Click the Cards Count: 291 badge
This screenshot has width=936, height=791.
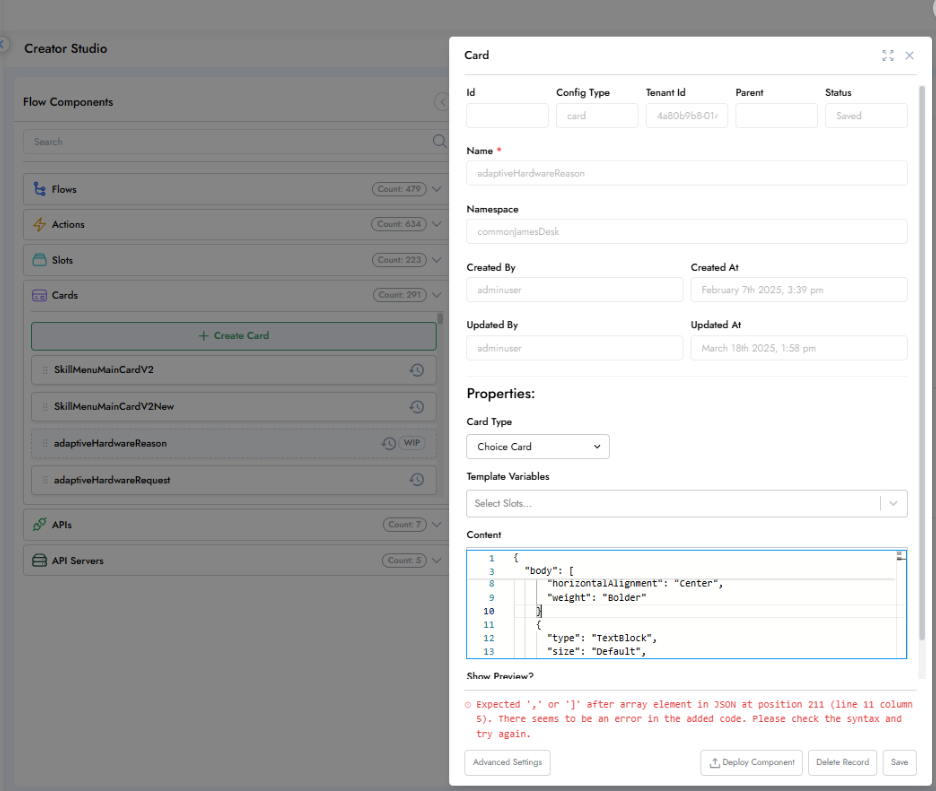tap(400, 295)
